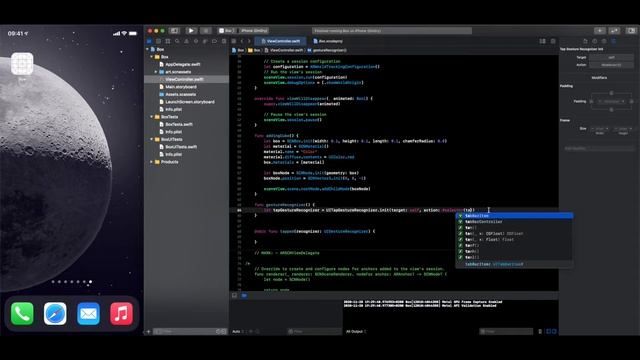Open the Phone app in simulator dock
Viewport: 640px width, 360px height.
(22, 314)
